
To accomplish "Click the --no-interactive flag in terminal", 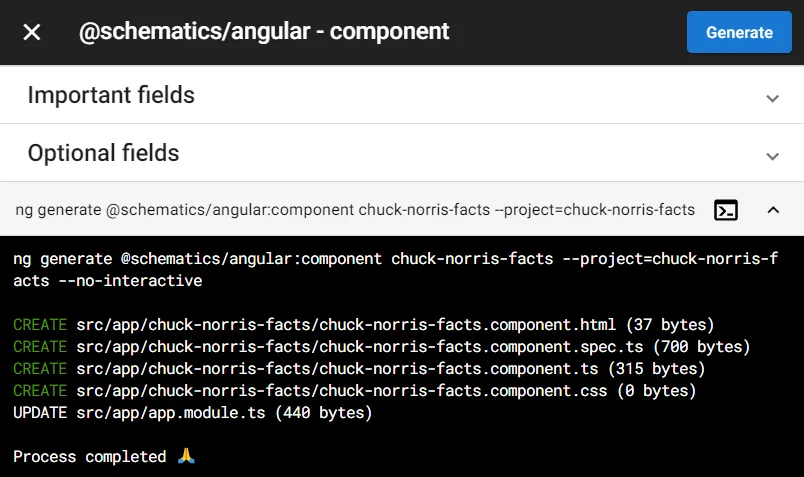I will 130,281.
